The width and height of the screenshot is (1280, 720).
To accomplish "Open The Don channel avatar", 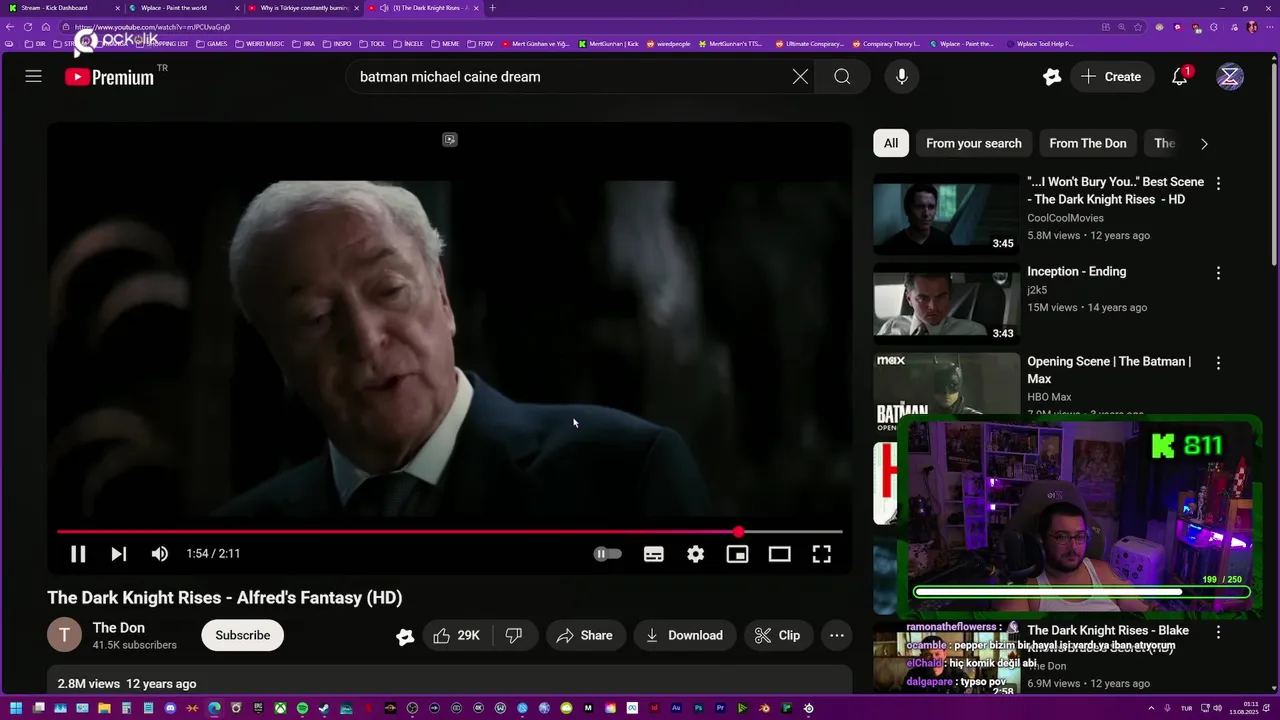I will [64, 635].
